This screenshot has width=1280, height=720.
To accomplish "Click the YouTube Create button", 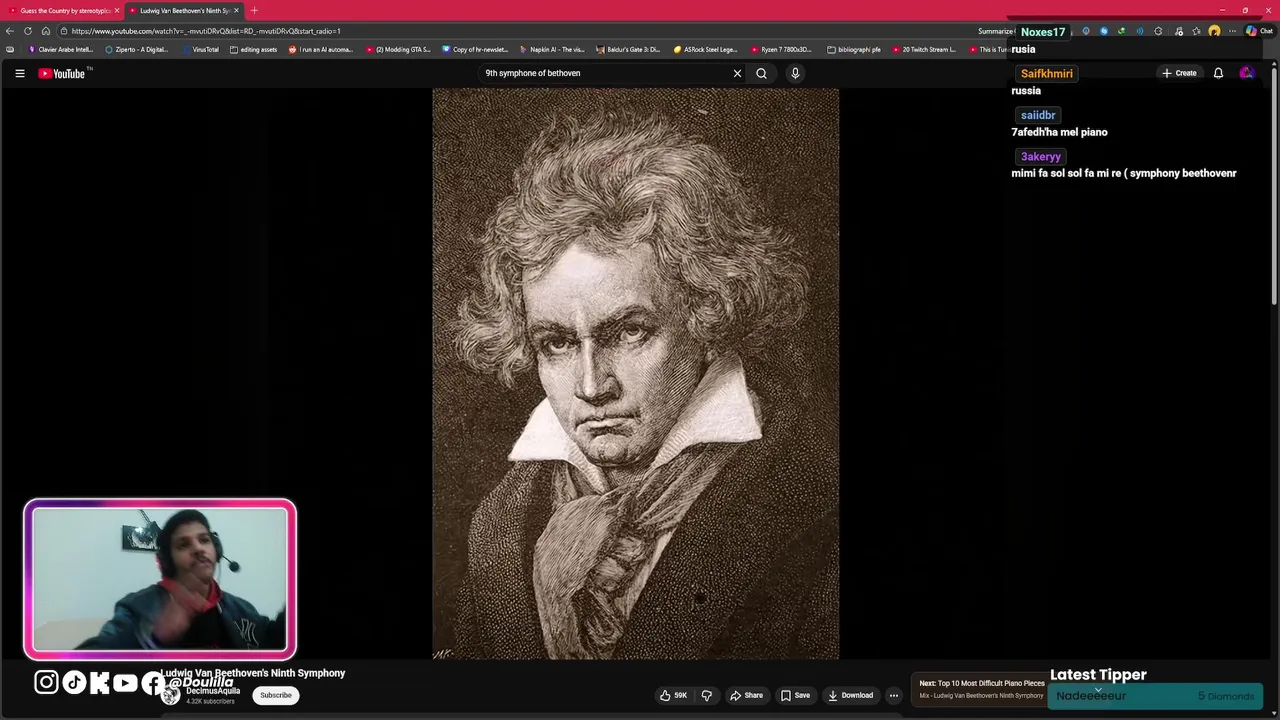I will pyautogui.click(x=1180, y=73).
